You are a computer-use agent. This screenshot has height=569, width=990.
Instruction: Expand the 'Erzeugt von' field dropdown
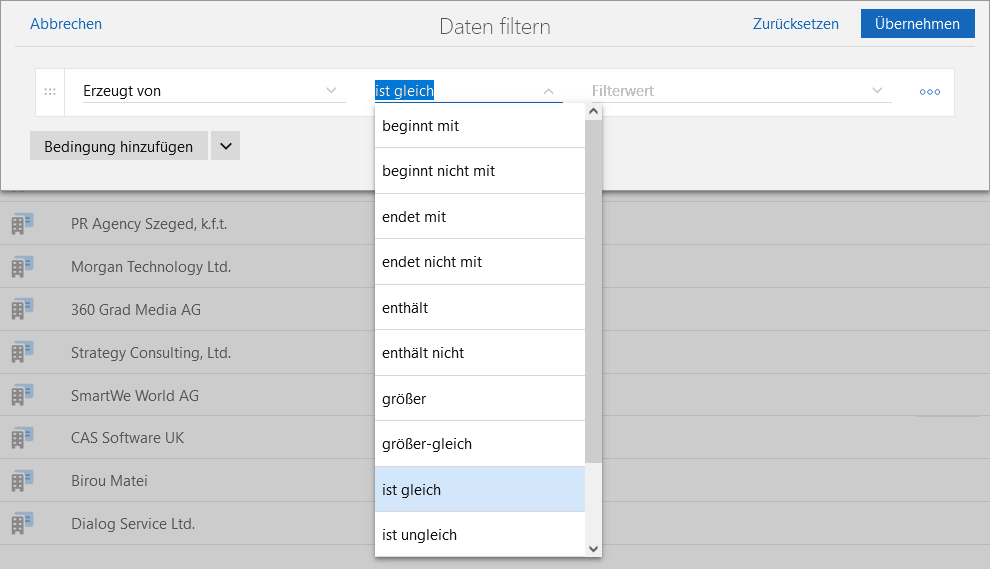331,91
